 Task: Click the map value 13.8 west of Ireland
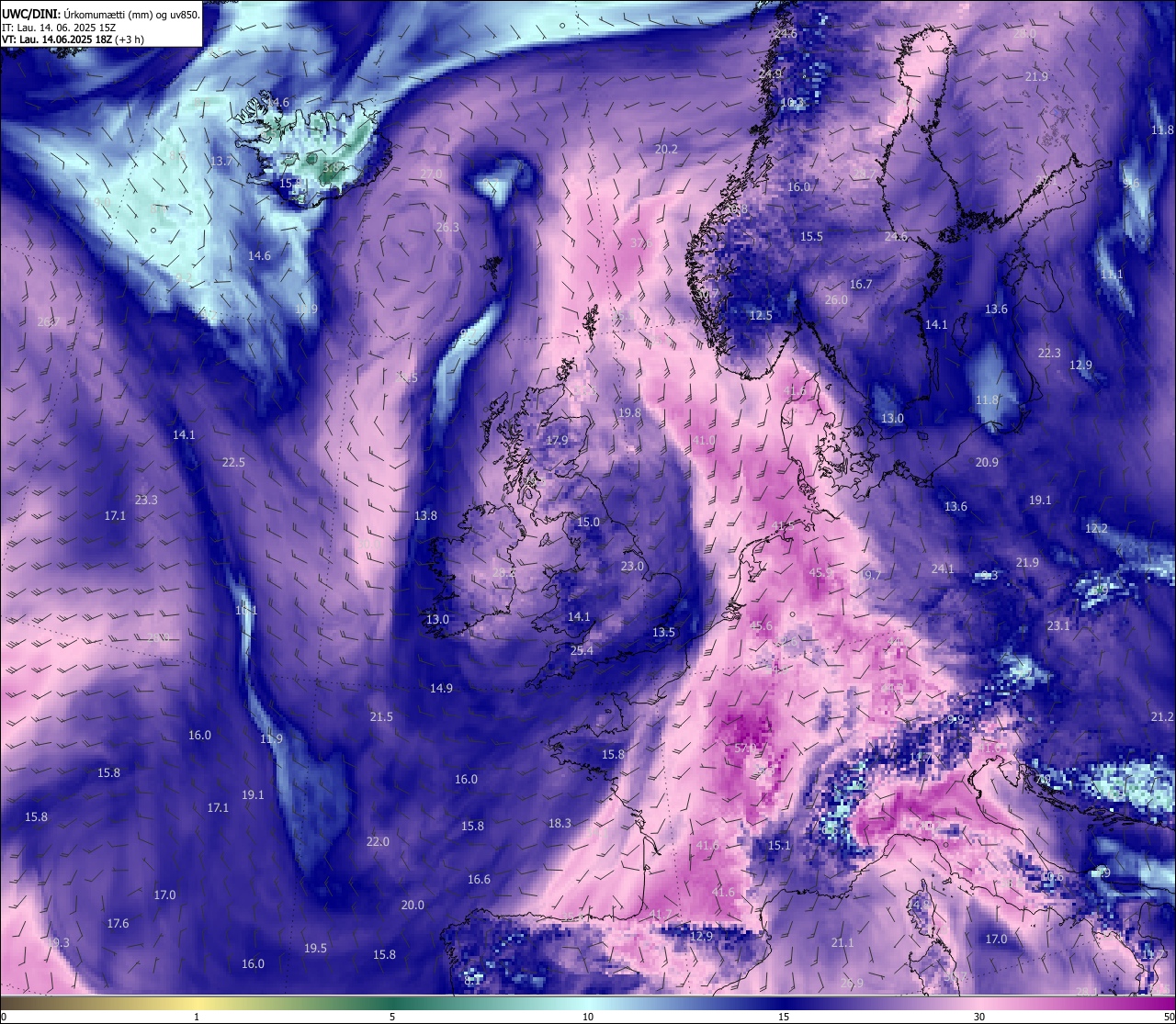coord(425,516)
